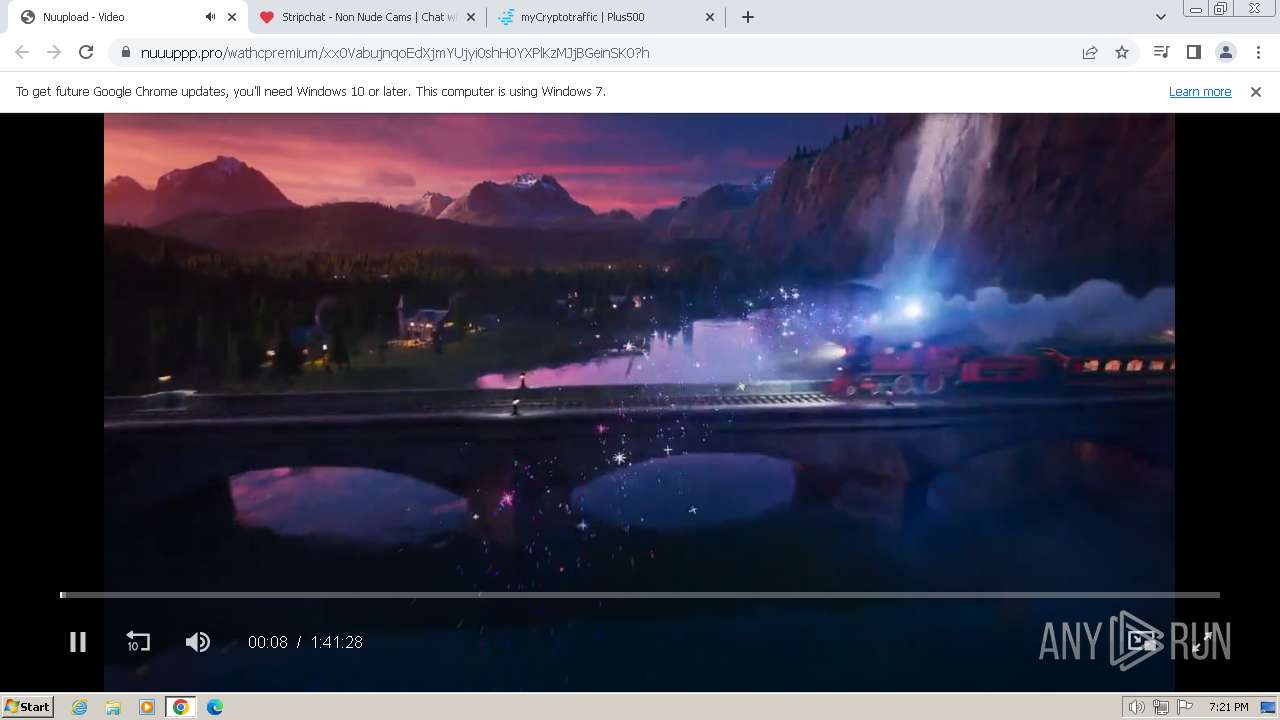This screenshot has height=720, width=1280.
Task: Dismiss the Chrome update notification bar
Action: (1256, 91)
